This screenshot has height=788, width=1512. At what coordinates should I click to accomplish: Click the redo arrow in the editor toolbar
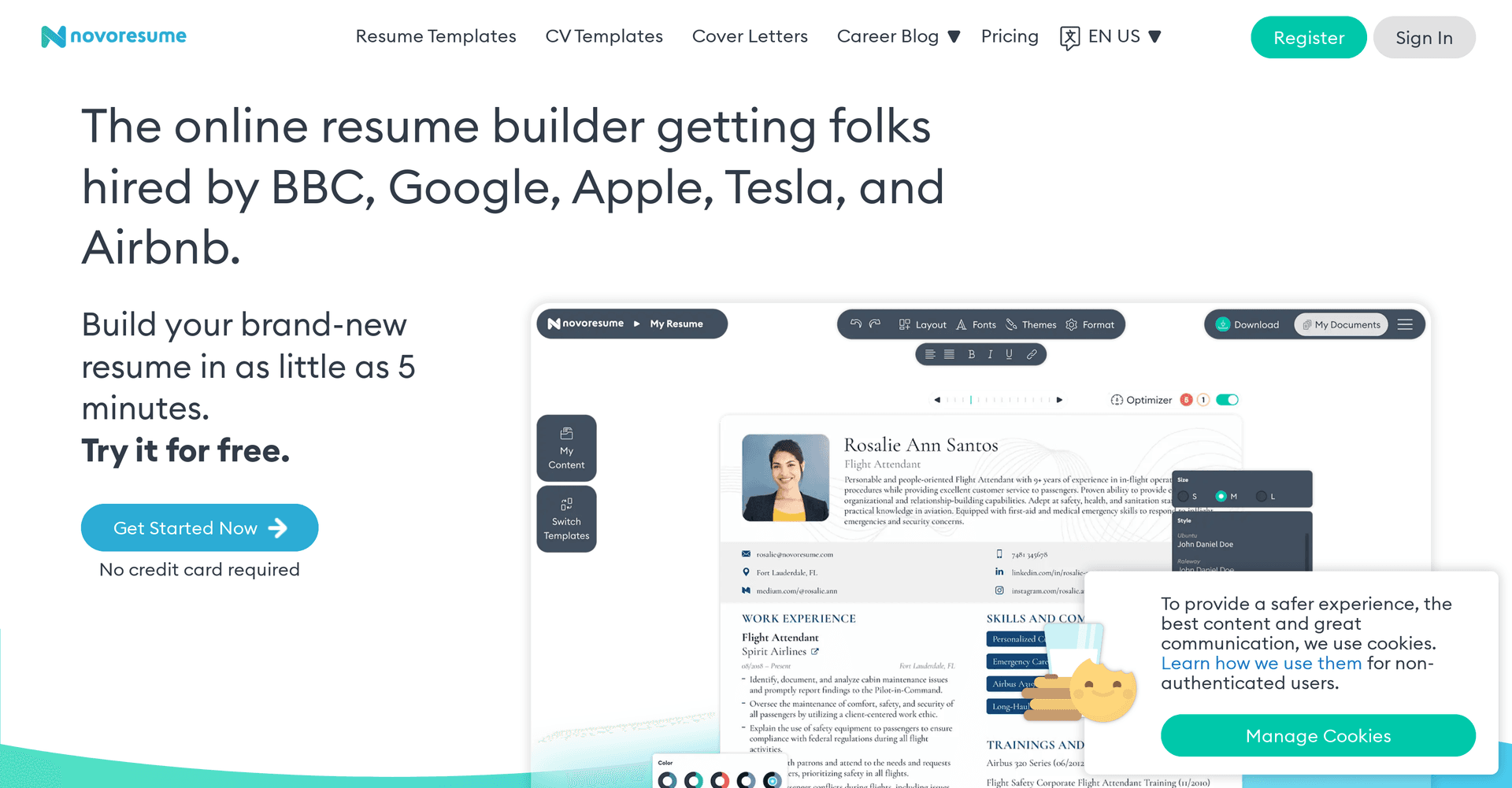874,324
